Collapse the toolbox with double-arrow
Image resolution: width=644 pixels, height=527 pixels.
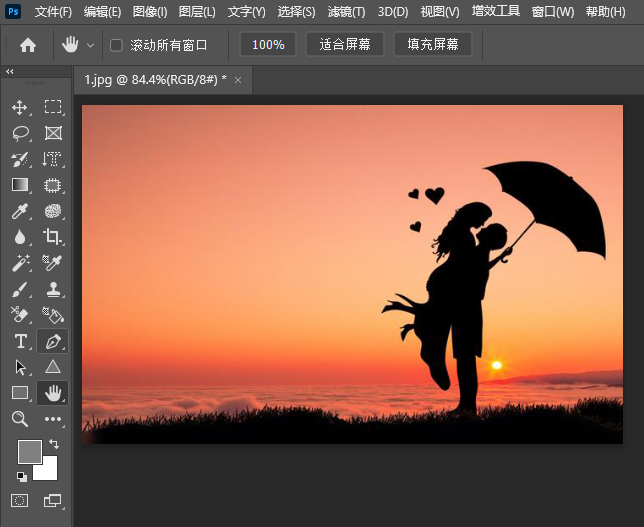pyautogui.click(x=10, y=71)
